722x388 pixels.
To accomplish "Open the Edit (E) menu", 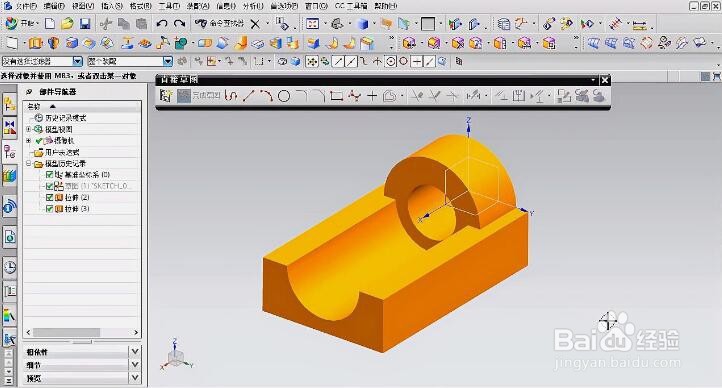I will 54,6.
